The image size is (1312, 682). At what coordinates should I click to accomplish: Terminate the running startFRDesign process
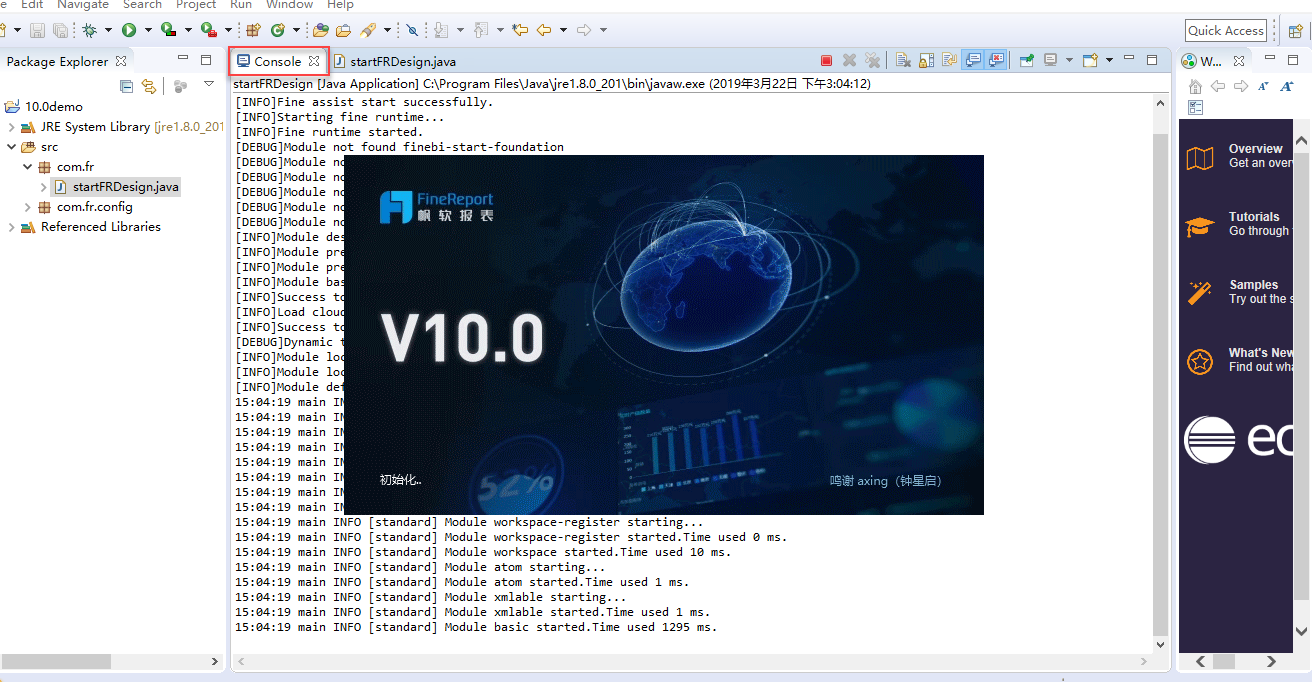click(826, 61)
